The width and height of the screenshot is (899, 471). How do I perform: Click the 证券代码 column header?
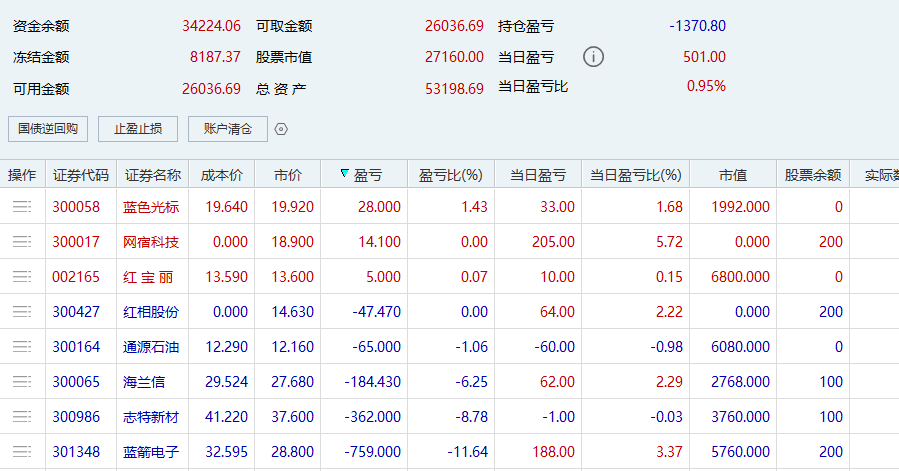pyautogui.click(x=81, y=175)
